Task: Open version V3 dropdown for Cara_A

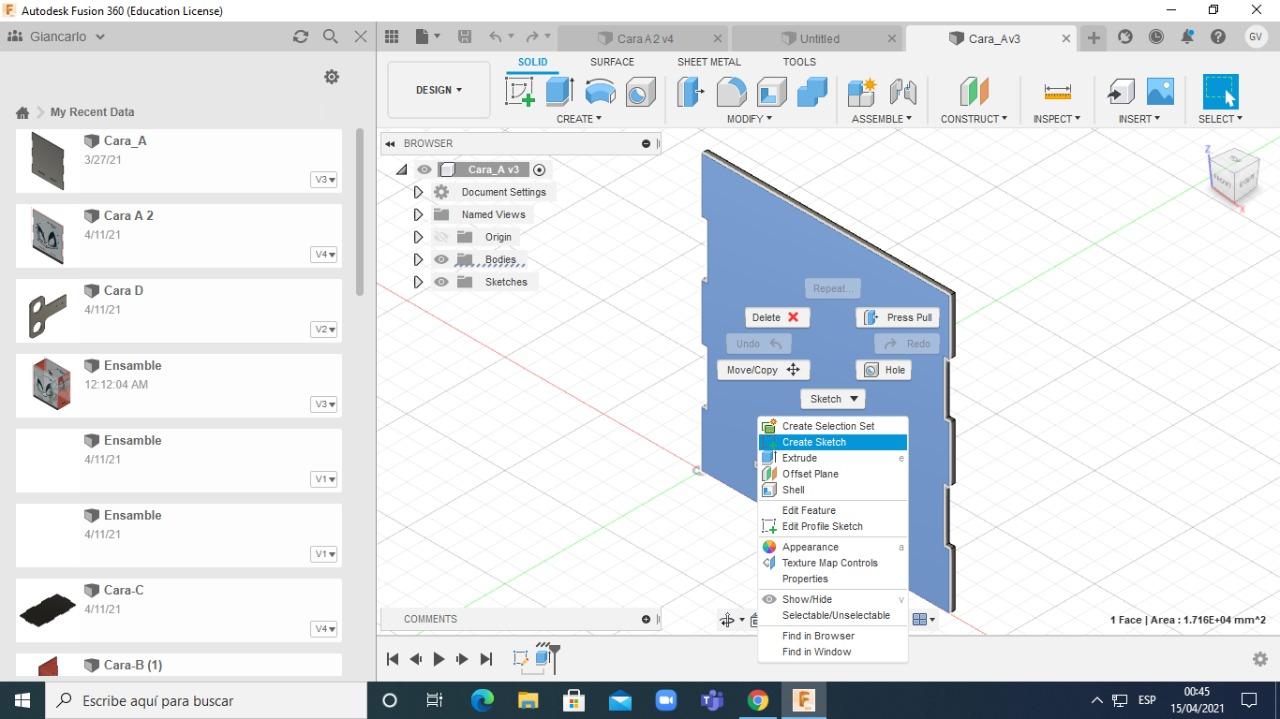Action: click(x=324, y=180)
